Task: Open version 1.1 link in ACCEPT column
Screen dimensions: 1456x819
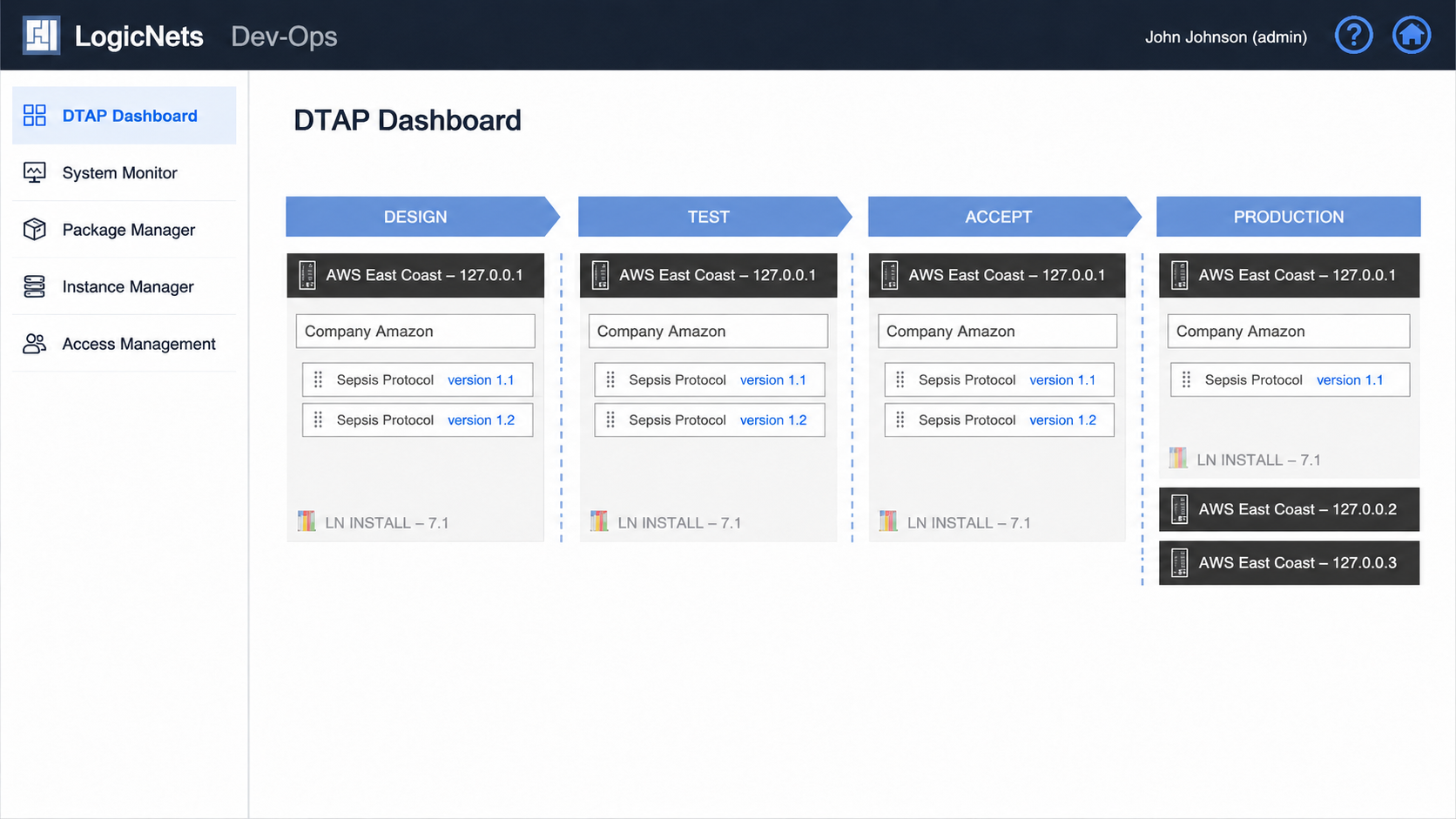Action: [1062, 379]
